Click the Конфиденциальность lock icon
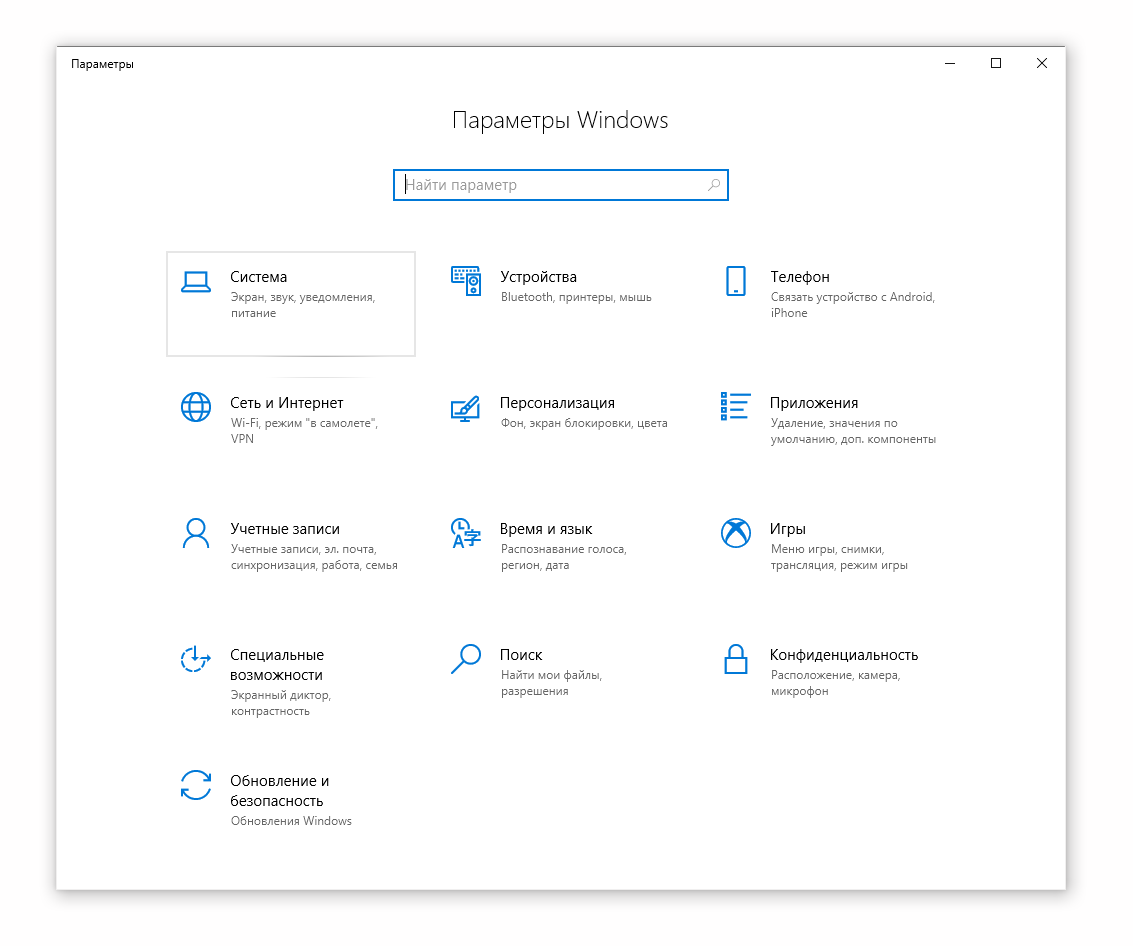Viewport: 1133px width, 946px height. click(736, 659)
